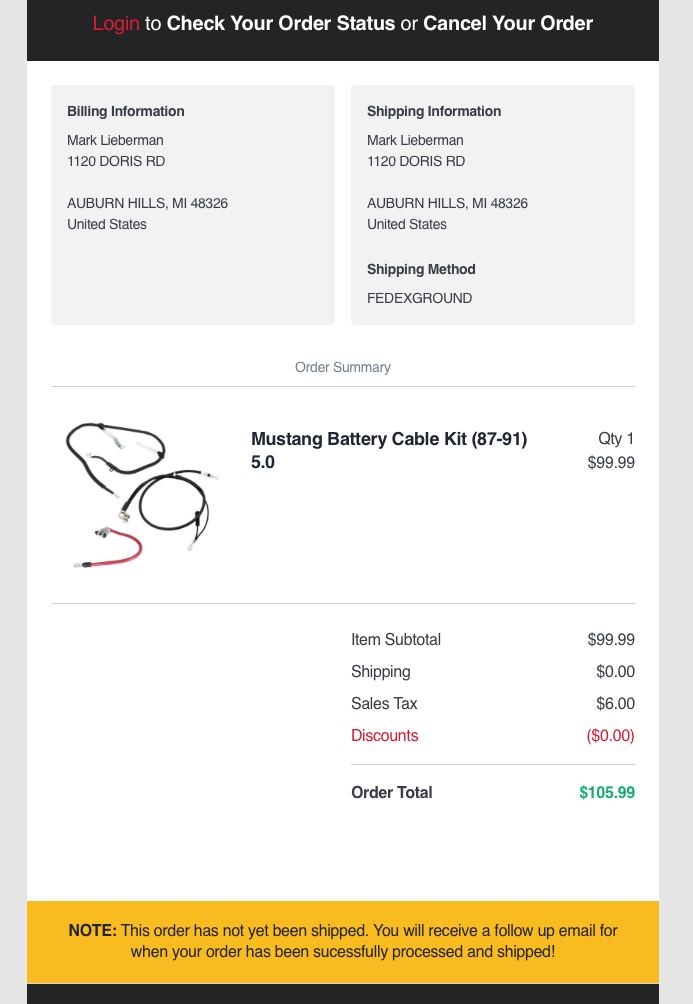Click the green $105.99 order total
693x1004 pixels.
point(607,793)
